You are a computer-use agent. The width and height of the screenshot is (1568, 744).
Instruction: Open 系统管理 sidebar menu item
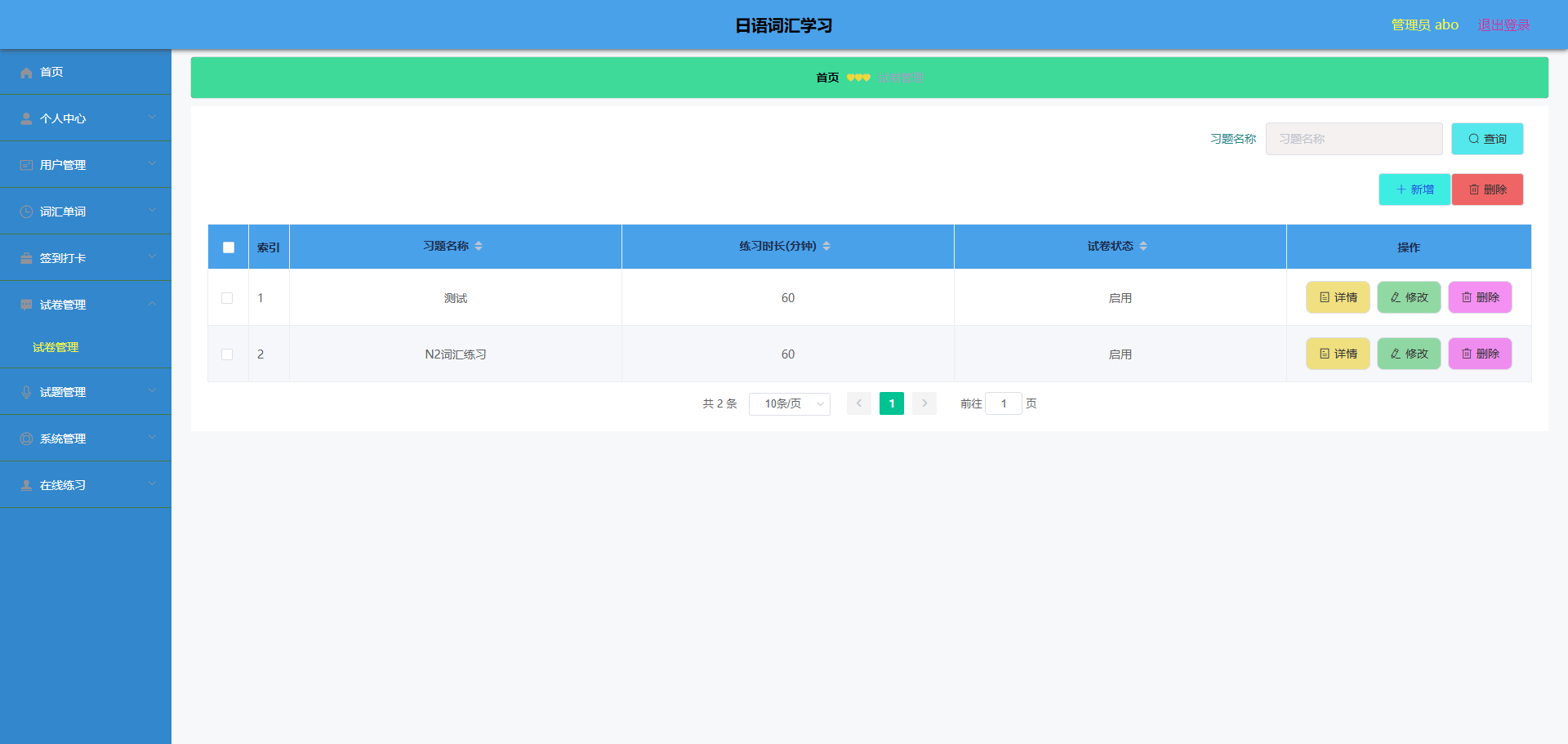[86, 439]
